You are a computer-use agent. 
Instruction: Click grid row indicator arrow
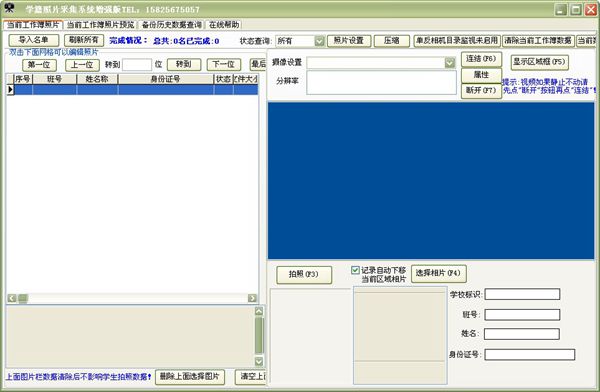10,90
